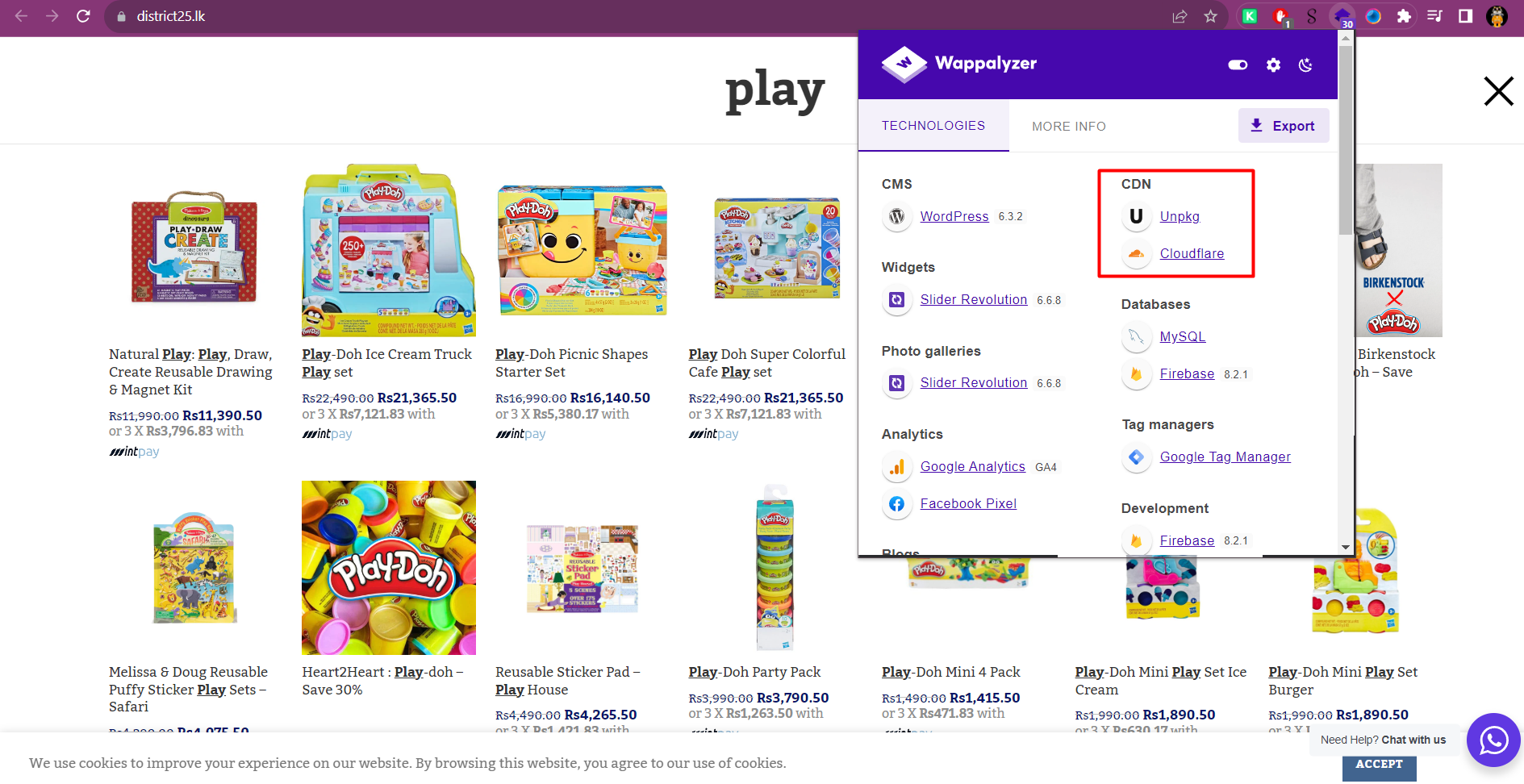Click the popup scrollbar down arrow

(x=1345, y=547)
